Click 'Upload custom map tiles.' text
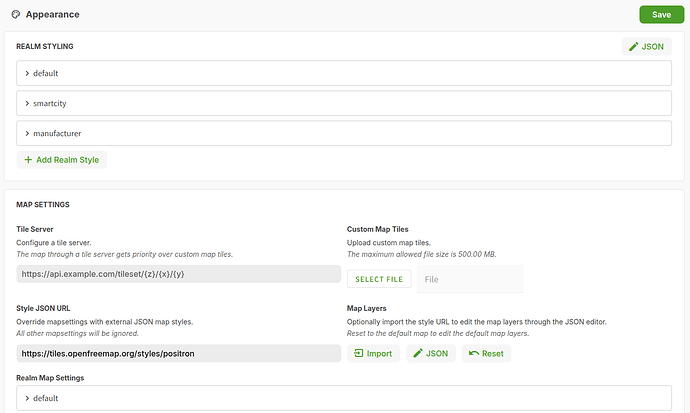 389,243
